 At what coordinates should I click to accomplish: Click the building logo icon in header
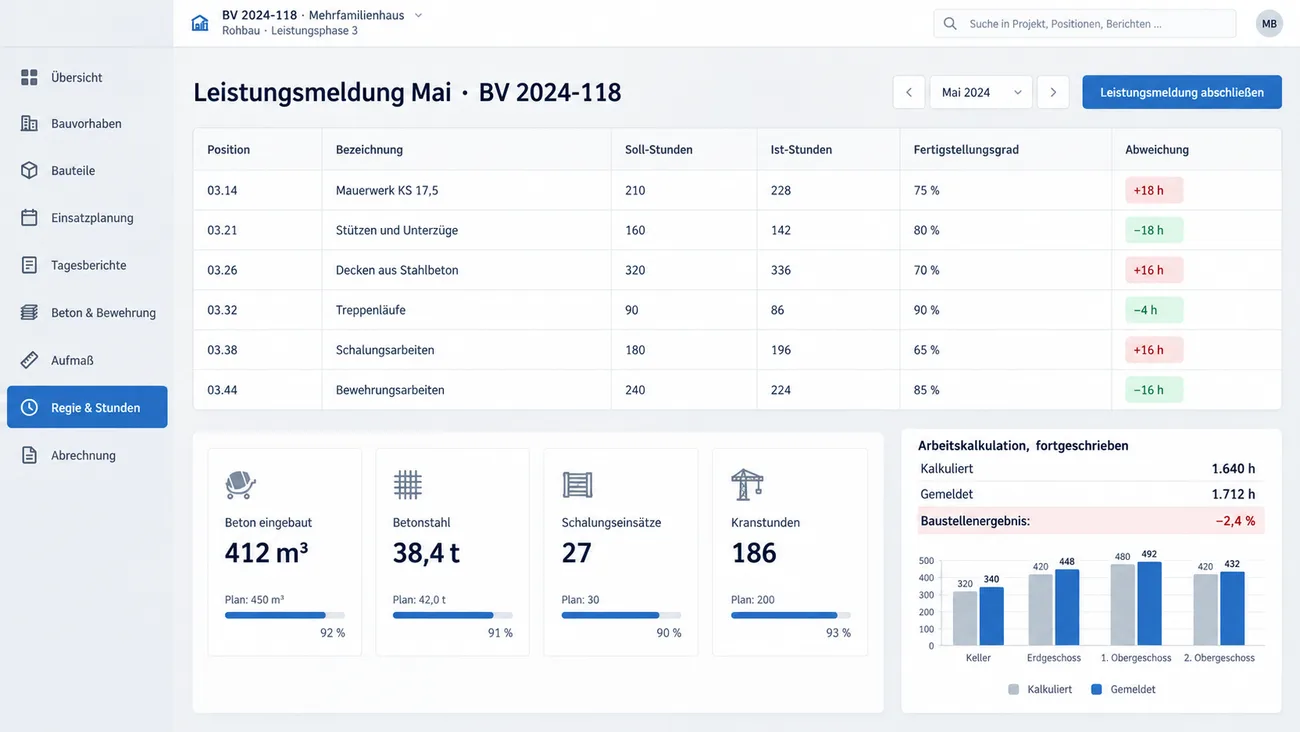[x=200, y=23]
